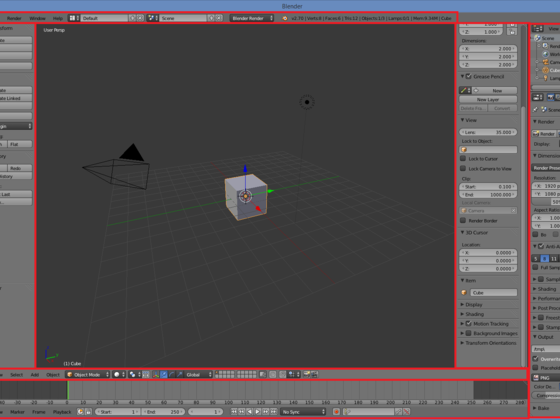The image size is (560, 420).
Task: Toggle the Anti-Aliasing checkbox in render properties
Action: [541, 246]
